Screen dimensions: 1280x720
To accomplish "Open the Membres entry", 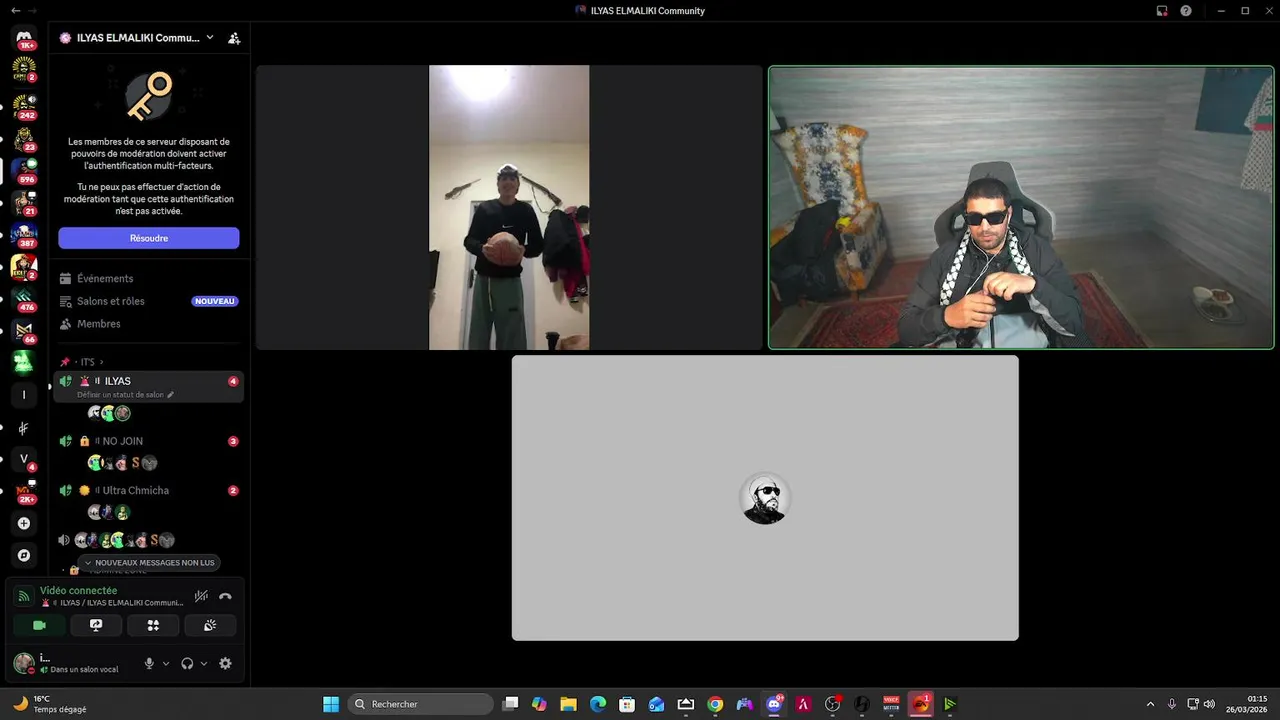I will coord(149,324).
